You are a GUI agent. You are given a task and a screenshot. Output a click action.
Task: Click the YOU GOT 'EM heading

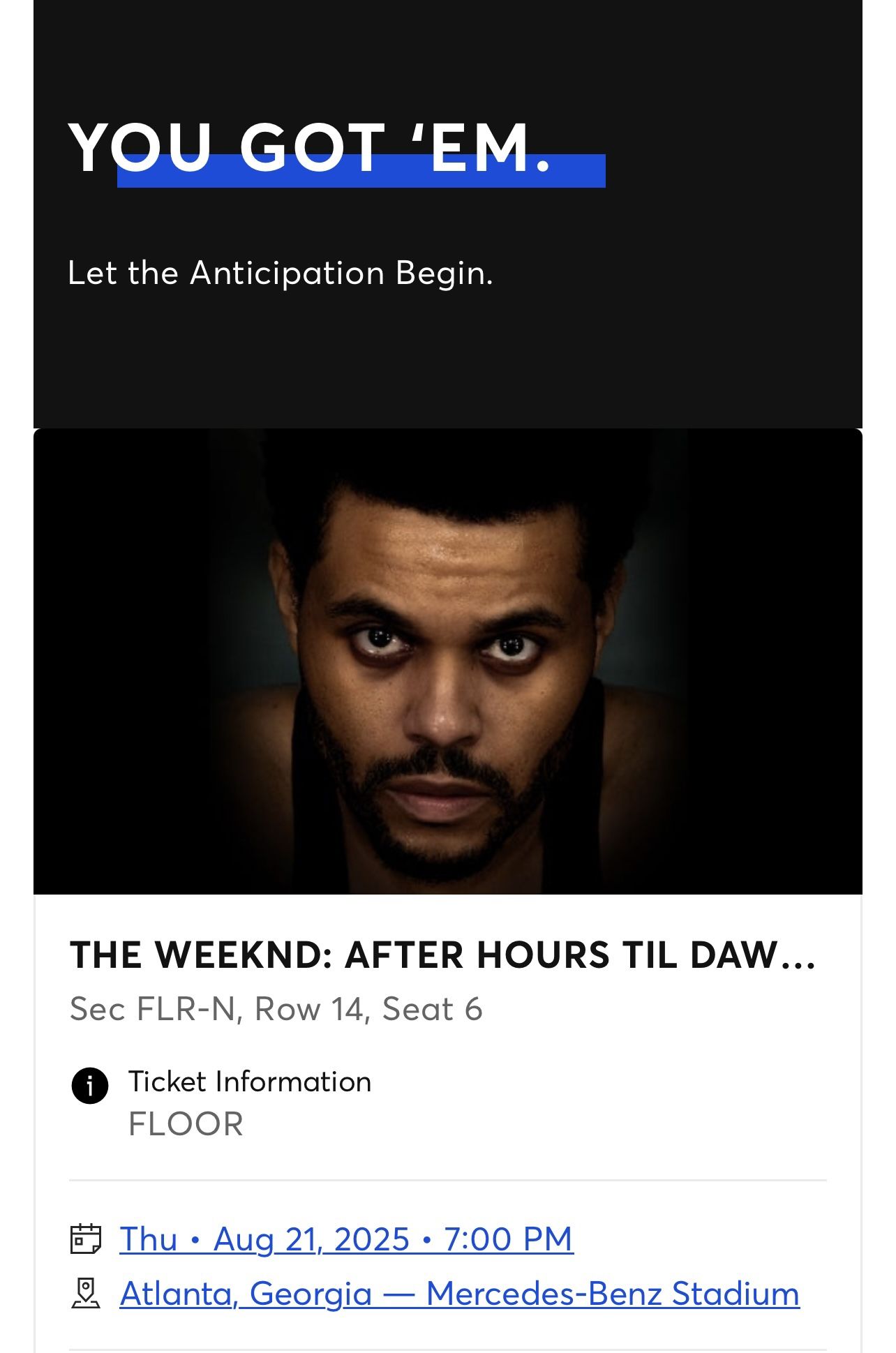pyautogui.click(x=311, y=148)
